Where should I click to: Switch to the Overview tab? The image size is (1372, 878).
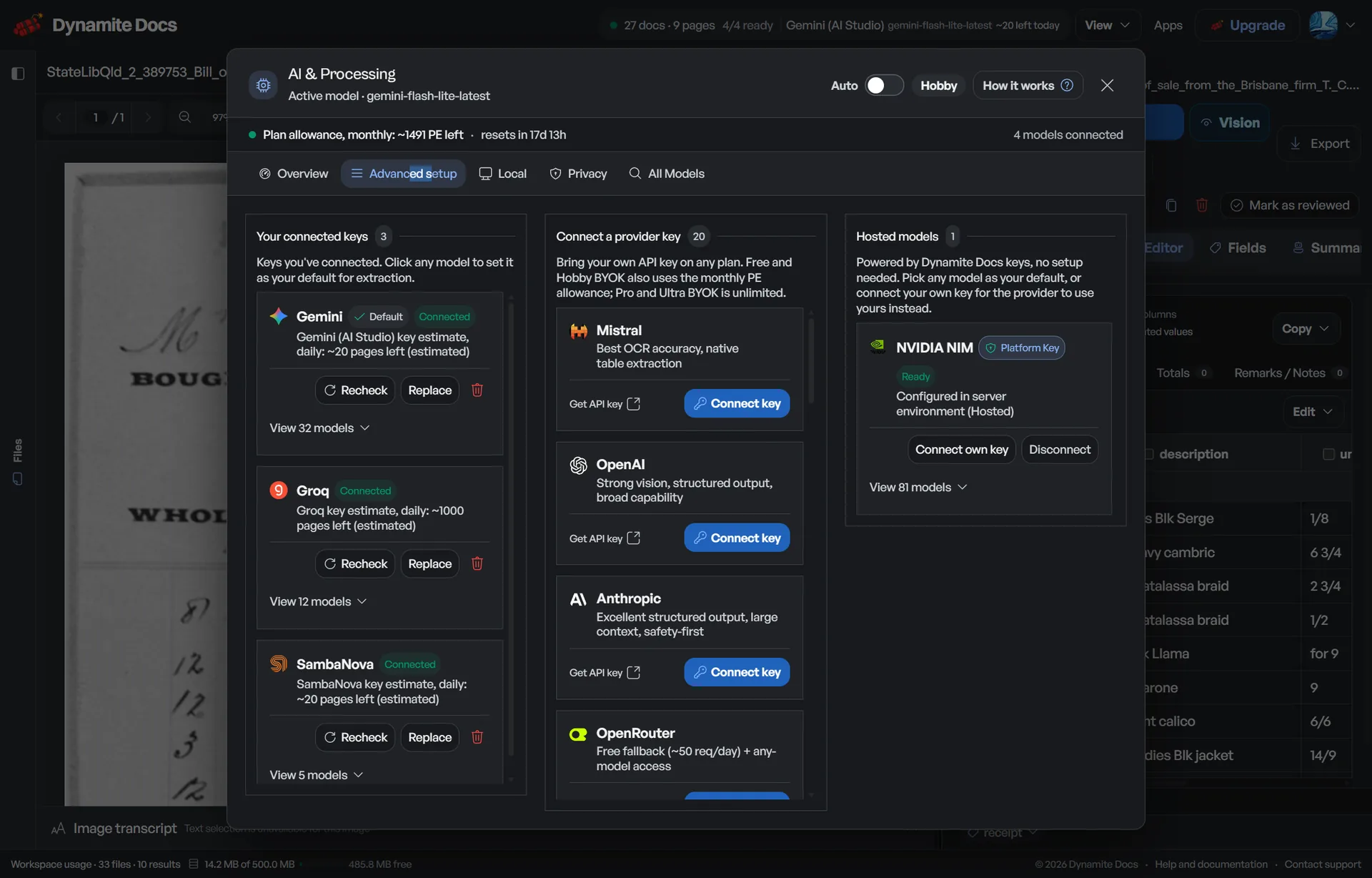pos(294,174)
